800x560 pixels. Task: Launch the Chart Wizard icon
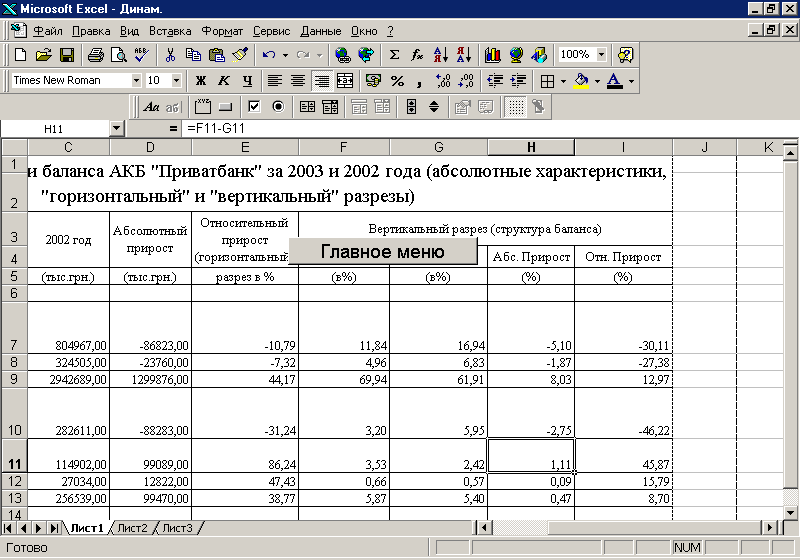point(492,55)
